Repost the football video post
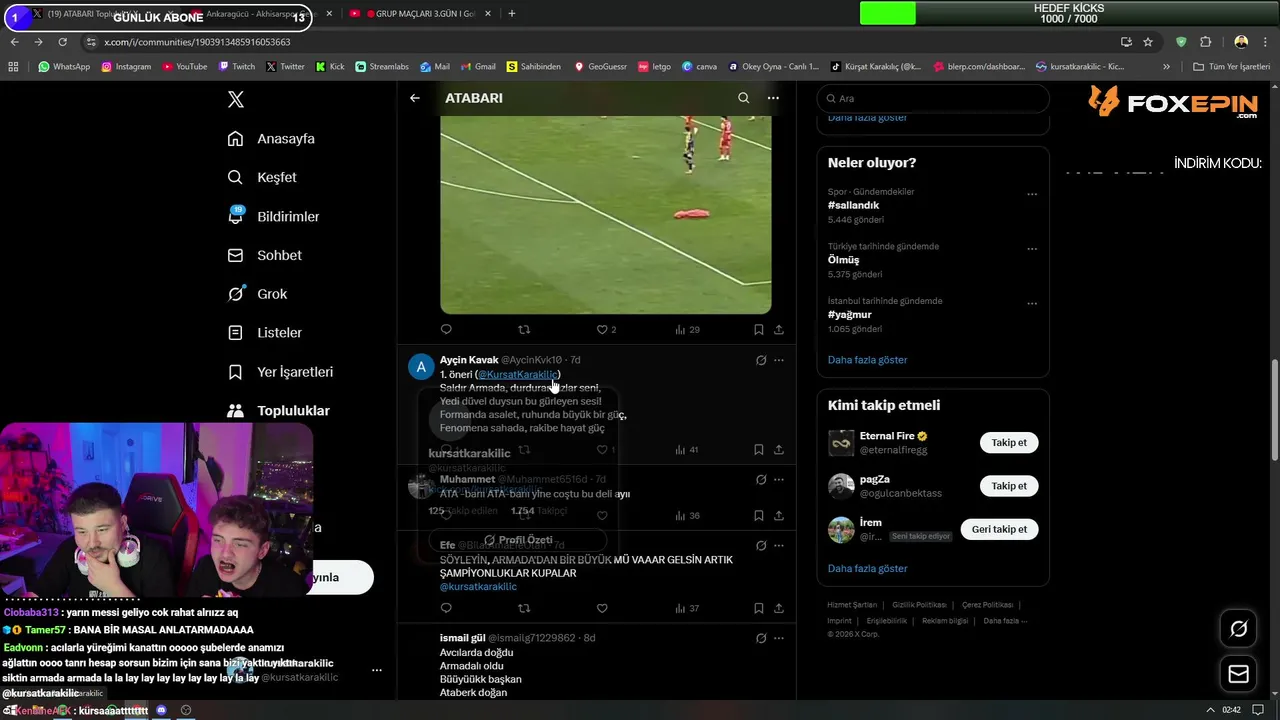Viewport: 1280px width, 720px height. [524, 329]
